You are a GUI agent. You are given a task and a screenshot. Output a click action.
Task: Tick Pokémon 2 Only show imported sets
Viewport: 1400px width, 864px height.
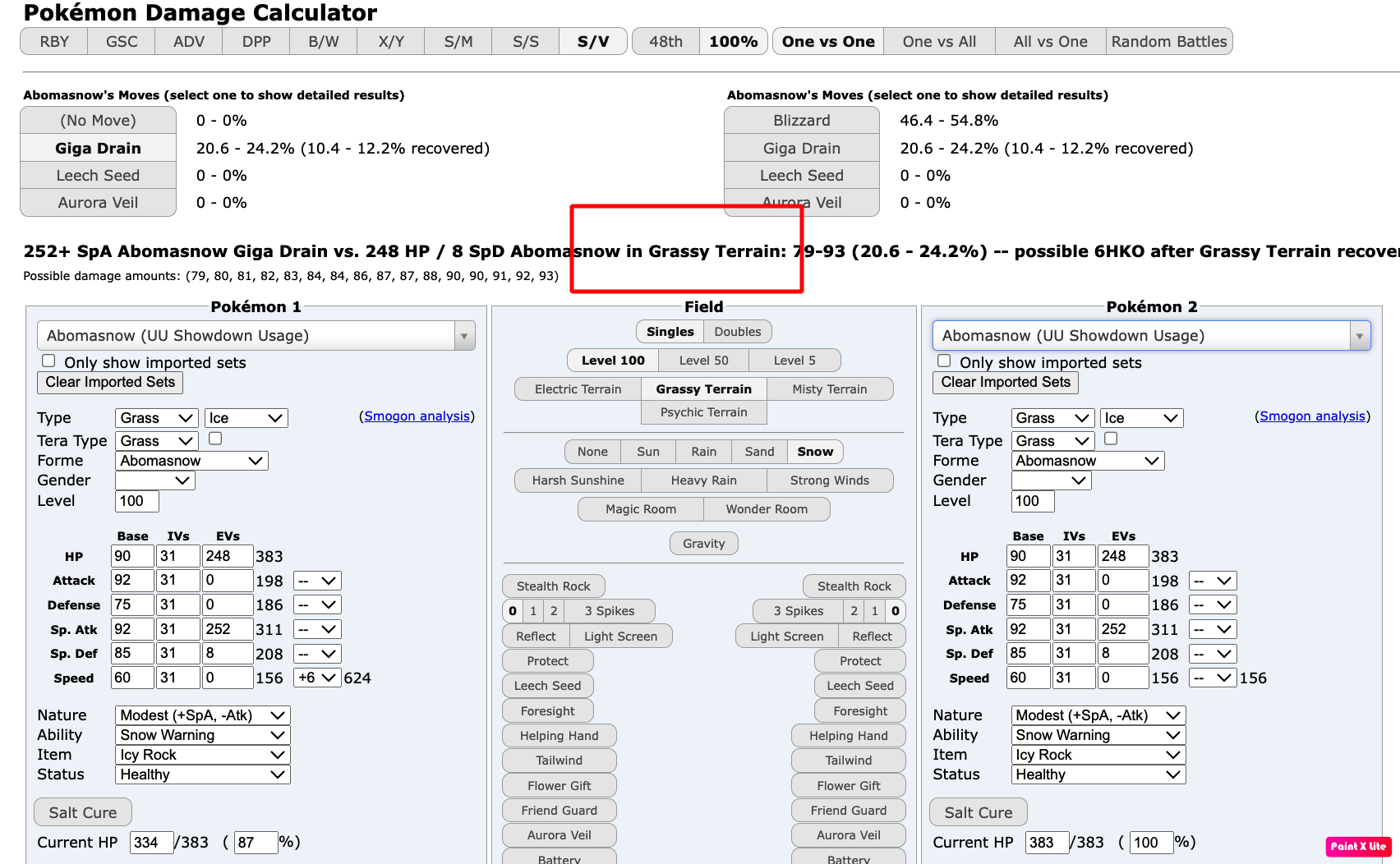pos(944,361)
